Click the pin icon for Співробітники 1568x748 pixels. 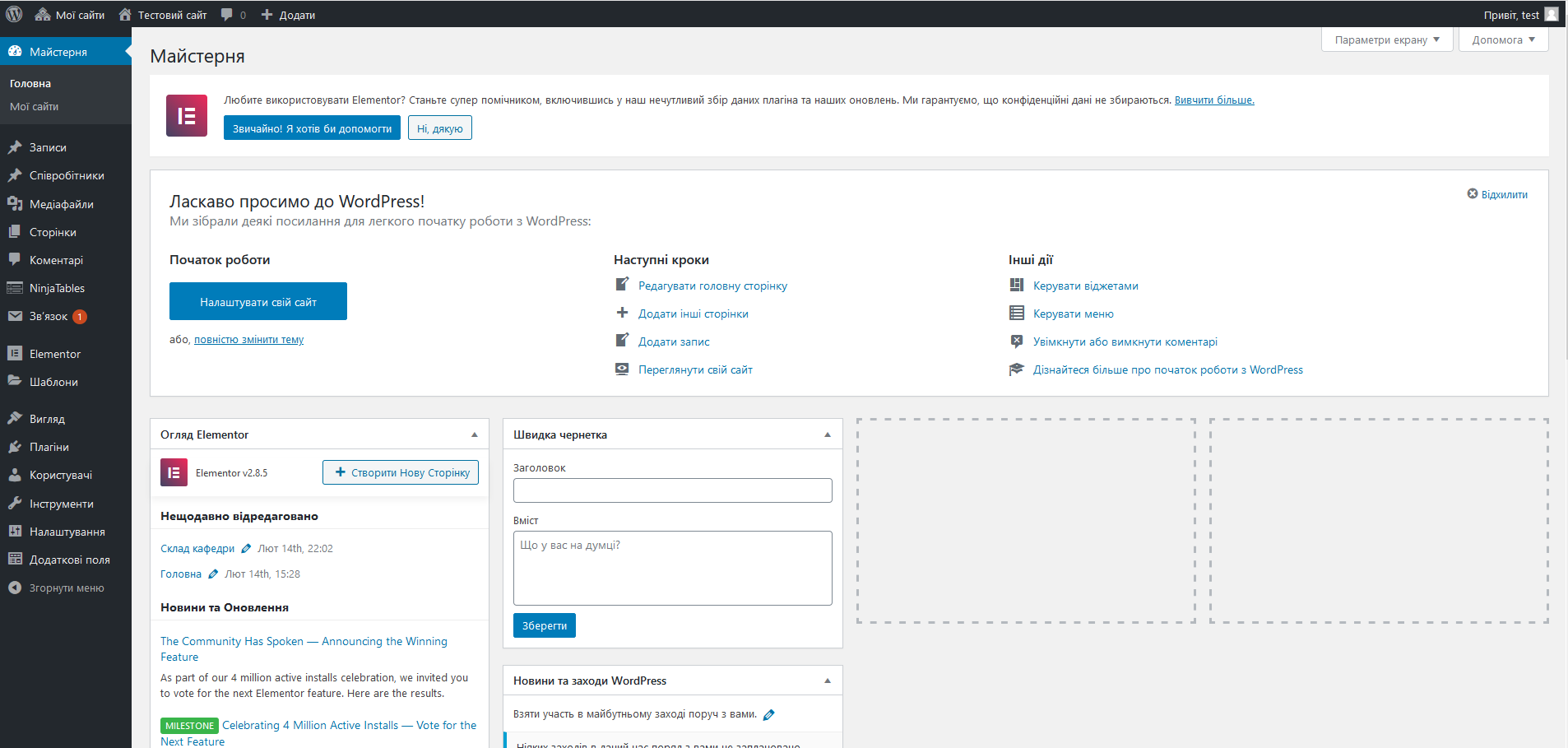pyautogui.click(x=15, y=175)
